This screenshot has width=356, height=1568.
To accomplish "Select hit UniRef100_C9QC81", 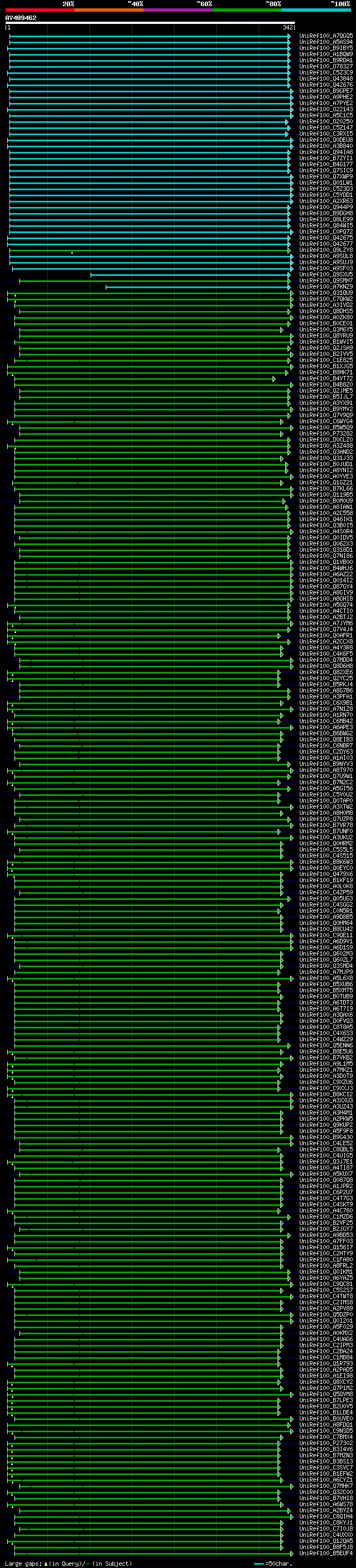I will (x=325, y=1284).
